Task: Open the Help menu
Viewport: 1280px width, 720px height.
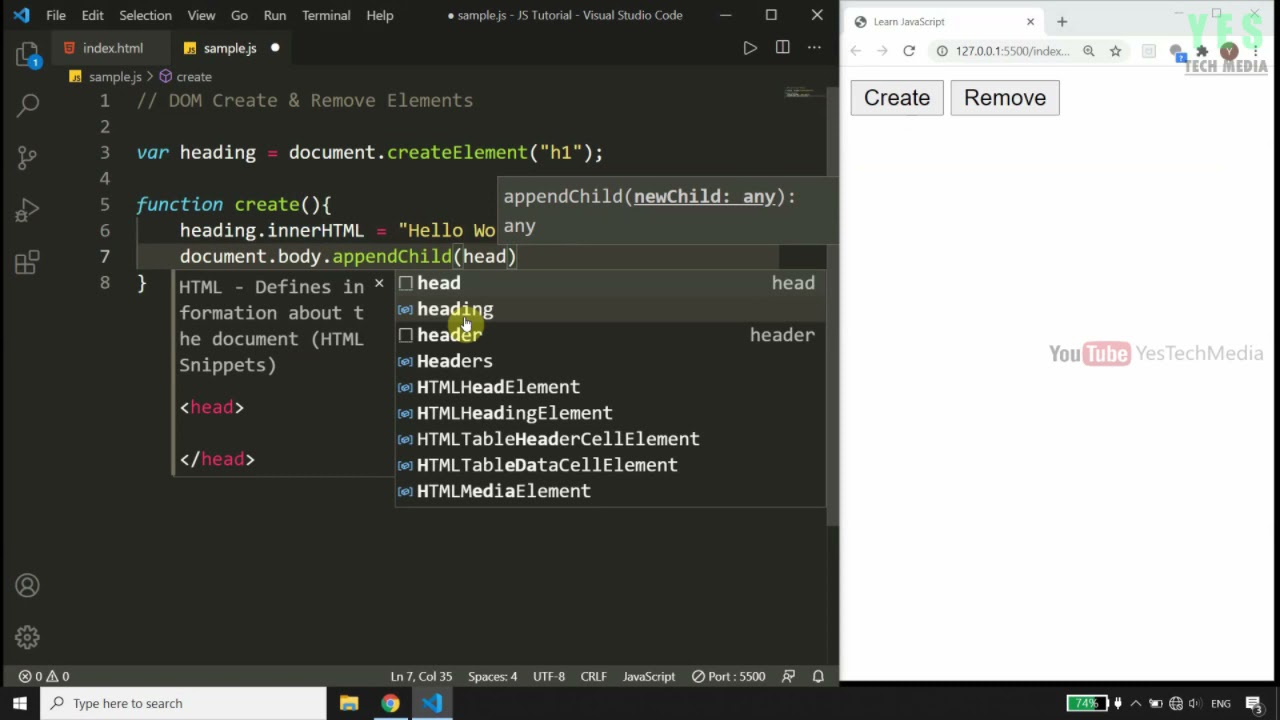Action: tap(379, 15)
